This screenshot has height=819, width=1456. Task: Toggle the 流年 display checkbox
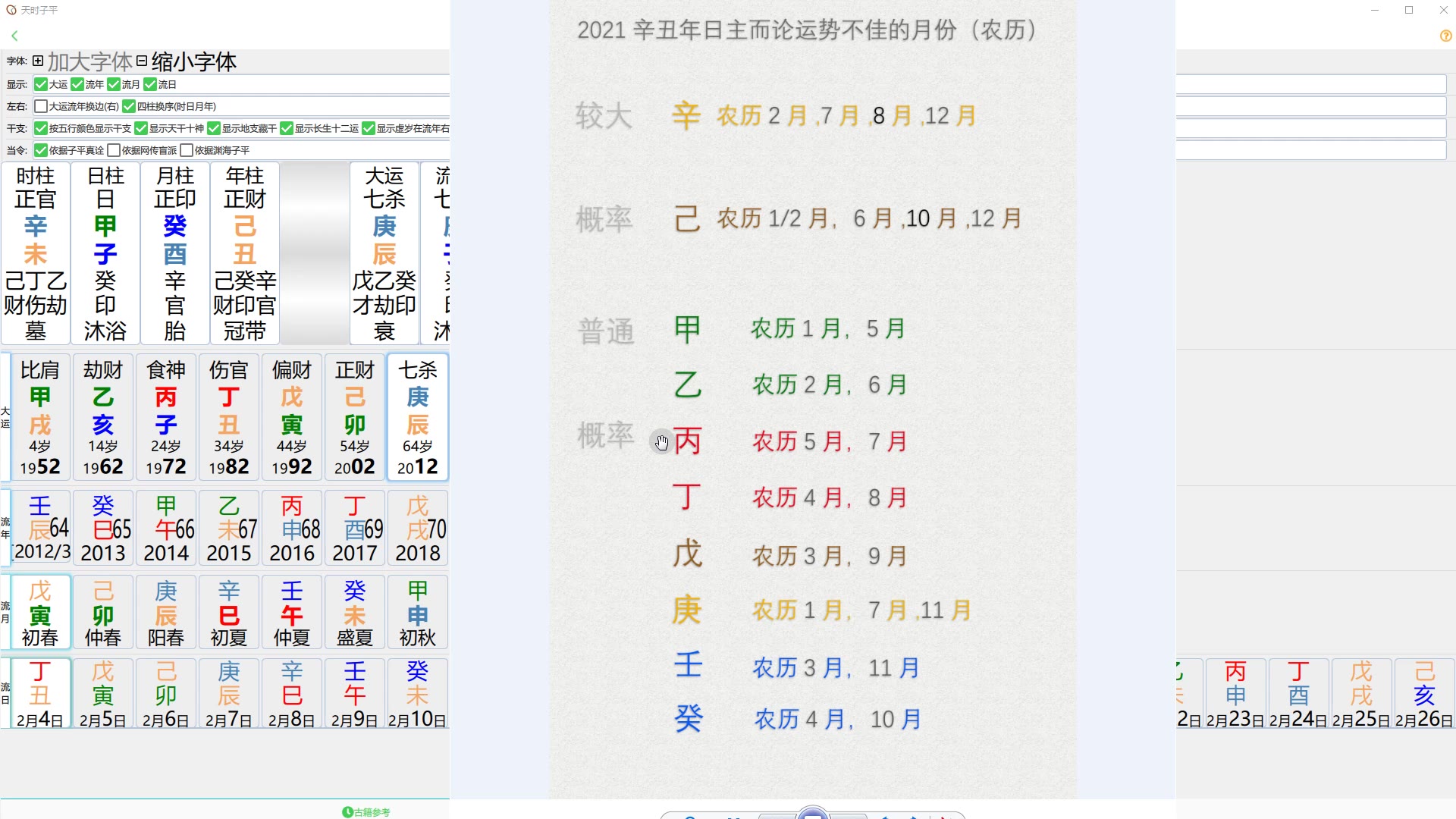coord(77,84)
